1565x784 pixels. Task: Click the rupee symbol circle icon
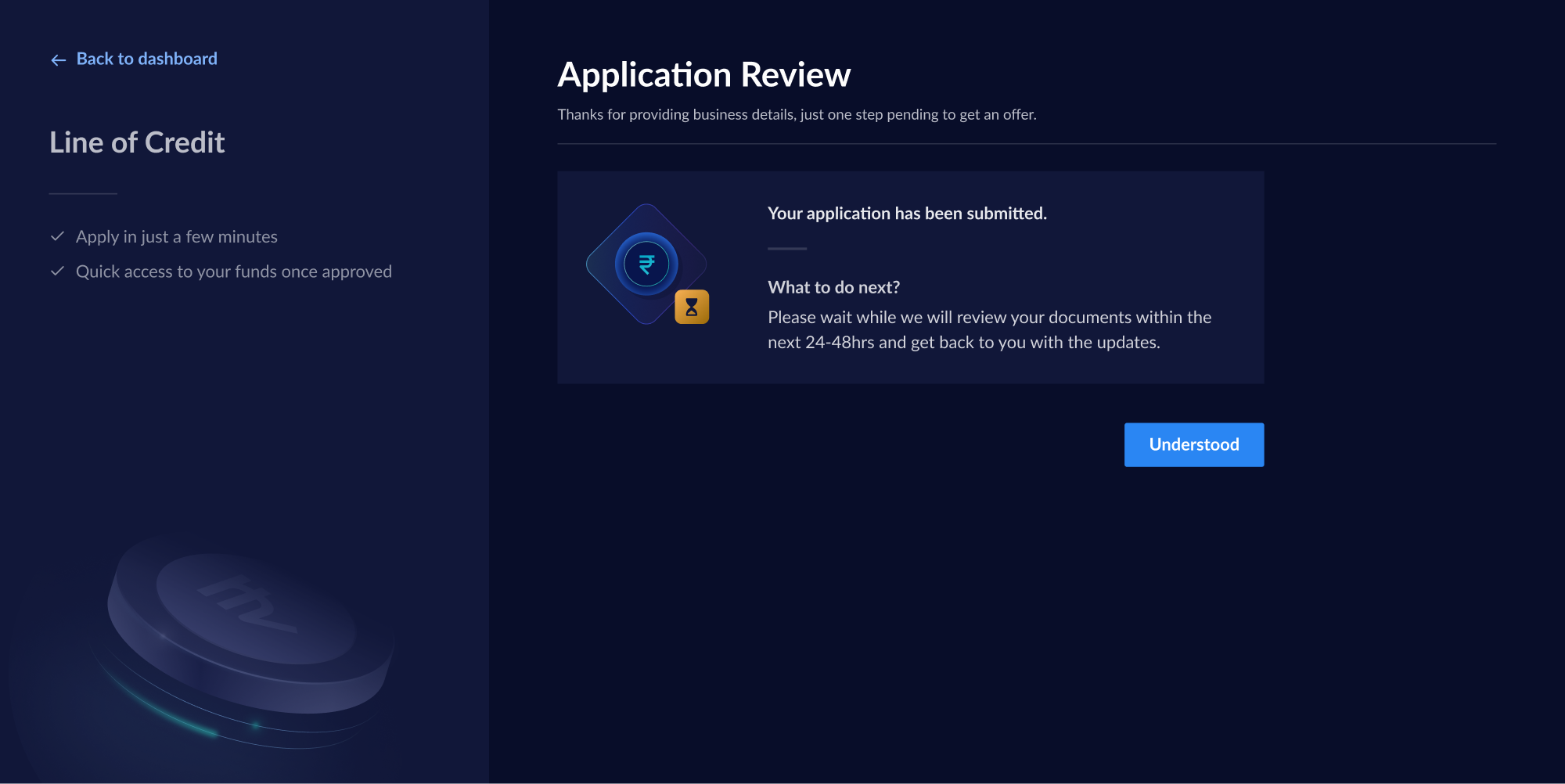(646, 264)
